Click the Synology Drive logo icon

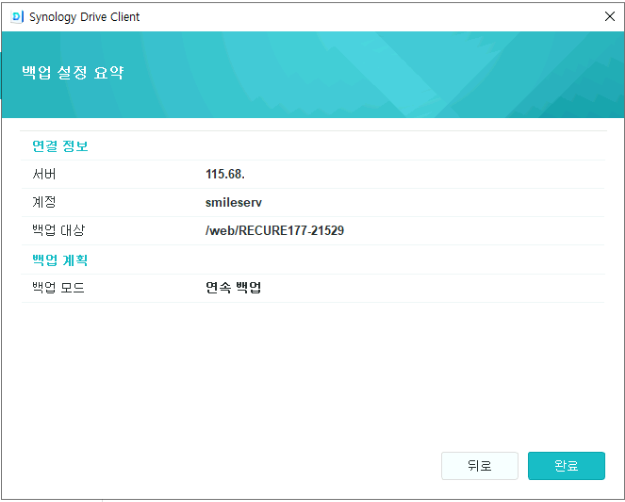pos(17,17)
